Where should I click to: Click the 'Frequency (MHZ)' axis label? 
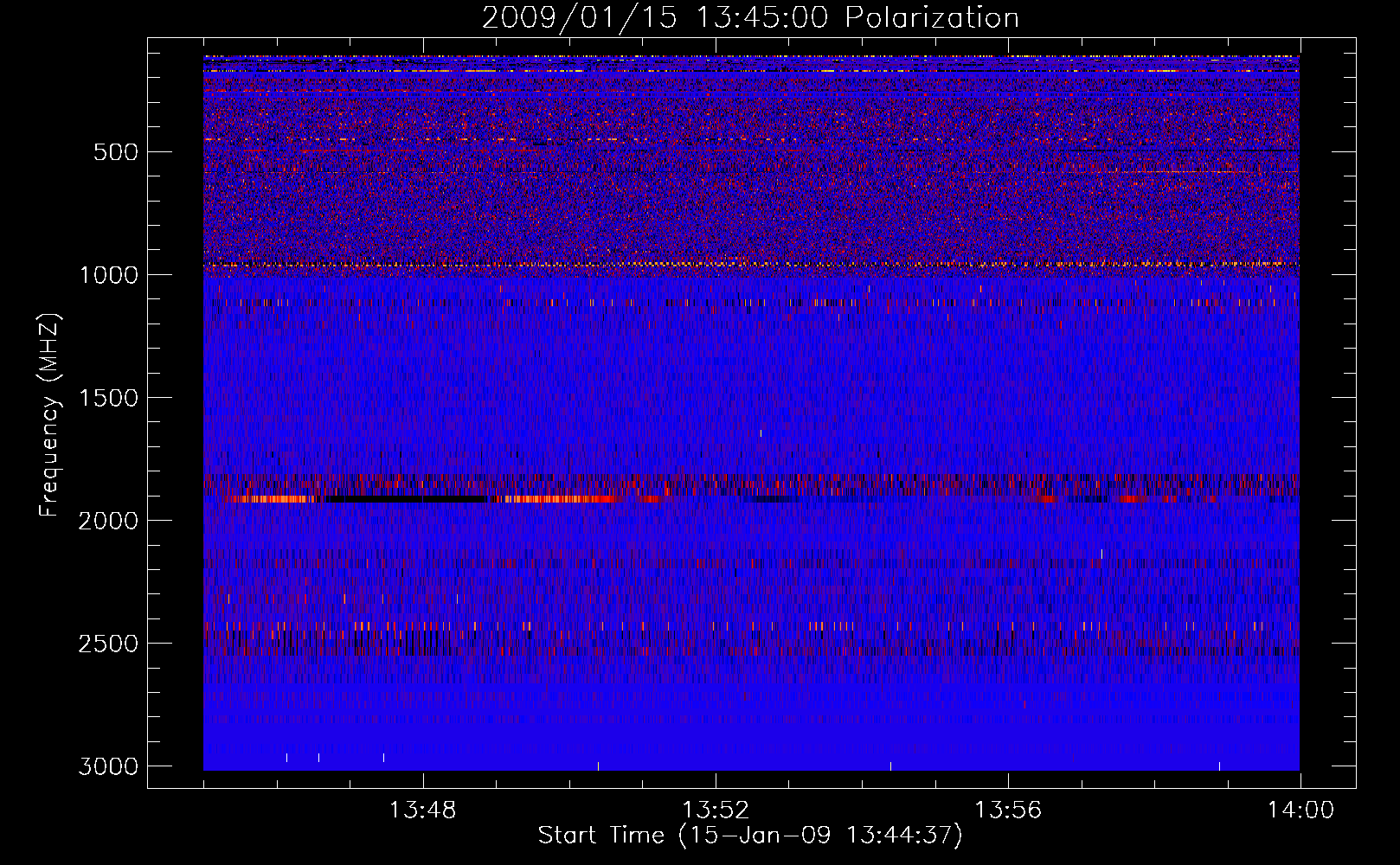click(x=48, y=415)
